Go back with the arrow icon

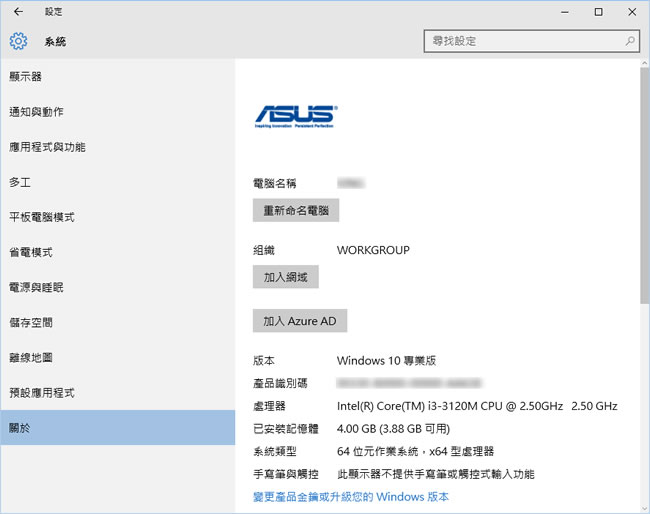[18, 12]
